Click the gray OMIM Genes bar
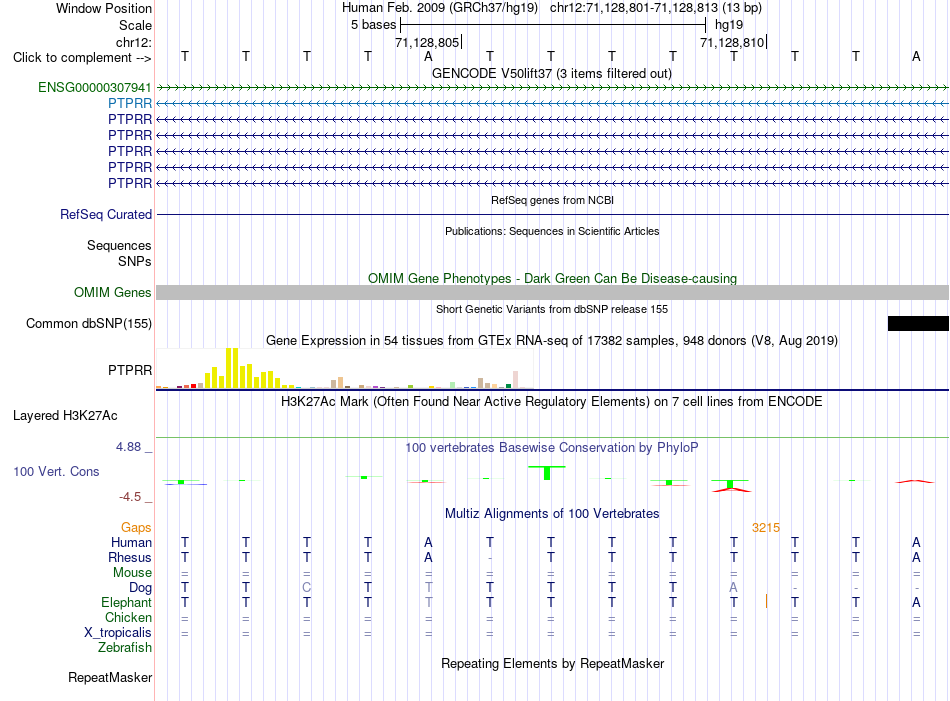 (x=552, y=293)
